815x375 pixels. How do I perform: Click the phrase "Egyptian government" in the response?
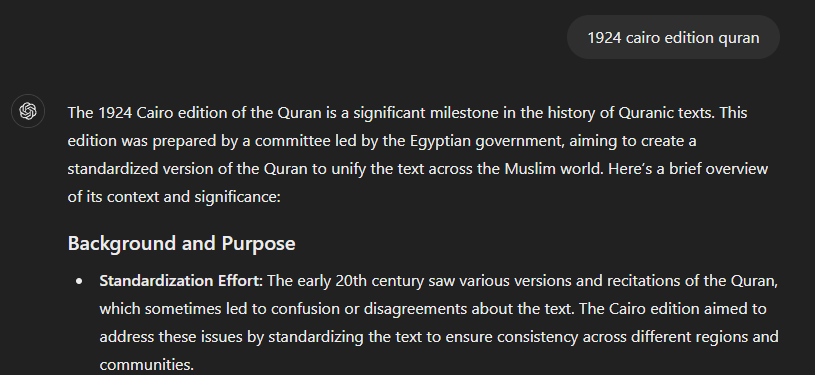(x=487, y=141)
